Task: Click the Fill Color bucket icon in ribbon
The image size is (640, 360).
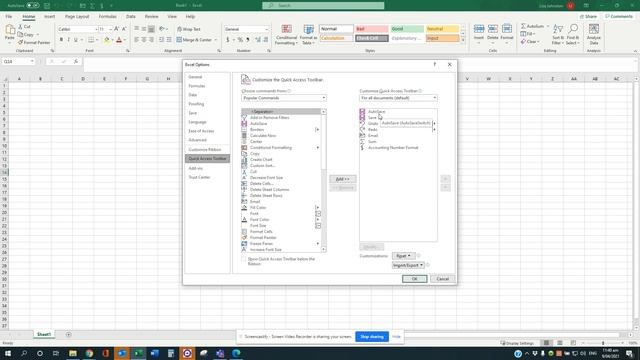Action: tap(107, 40)
